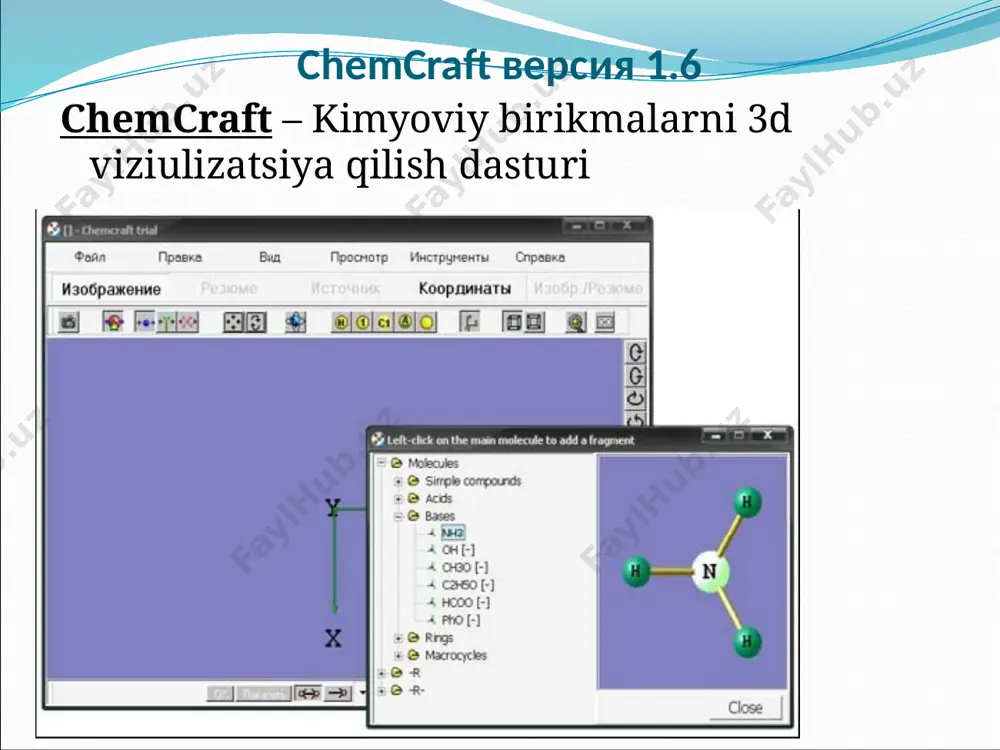Select the blue atom bond-edit tool icon
This screenshot has height=750, width=1000.
pos(145,322)
